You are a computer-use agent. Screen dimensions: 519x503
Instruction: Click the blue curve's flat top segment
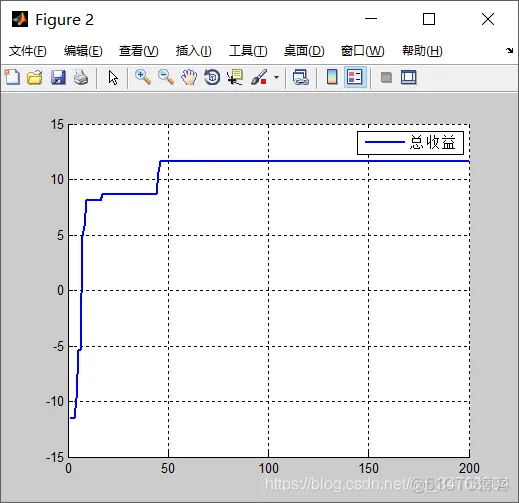[x=315, y=161]
